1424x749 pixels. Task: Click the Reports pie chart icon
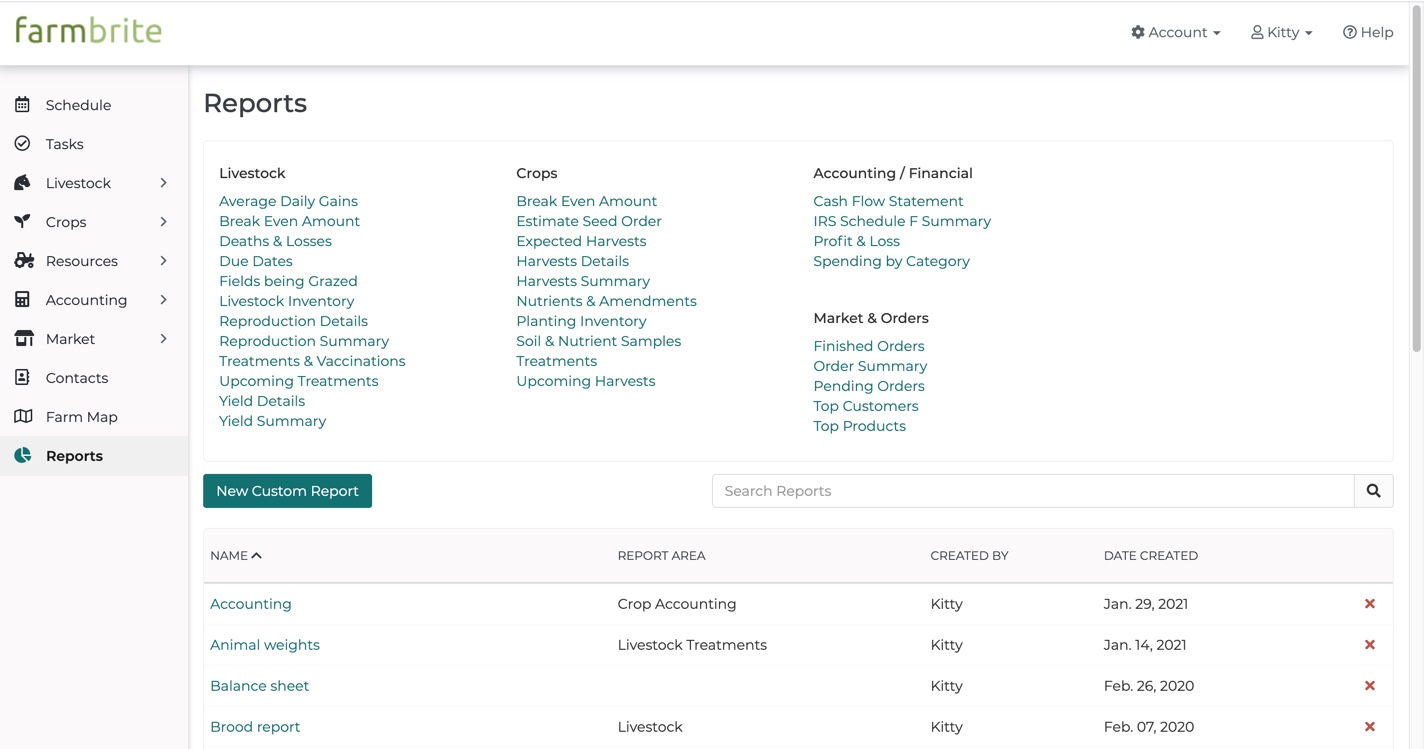click(x=22, y=456)
